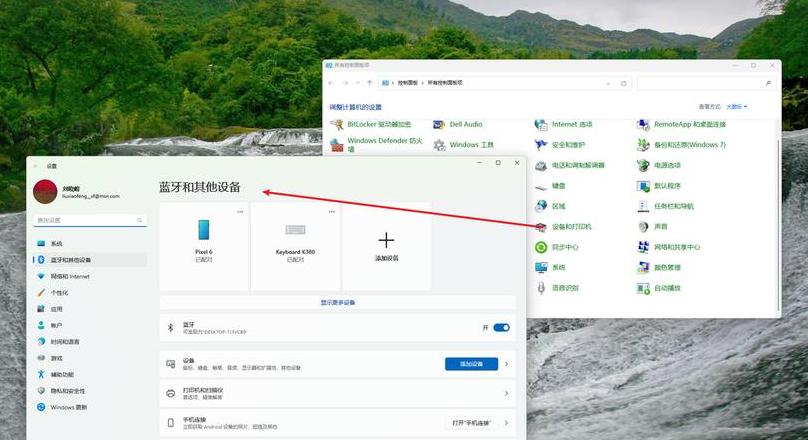Open Color Management (颜色管理) in Control Panel
This screenshot has width=808, height=440.
659,267
